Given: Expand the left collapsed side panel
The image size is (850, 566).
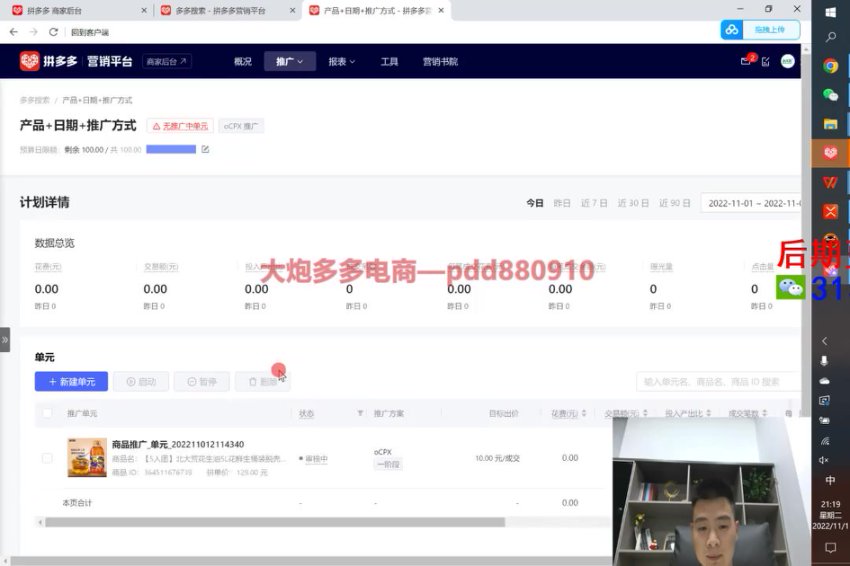Looking at the screenshot, I should coord(5,340).
